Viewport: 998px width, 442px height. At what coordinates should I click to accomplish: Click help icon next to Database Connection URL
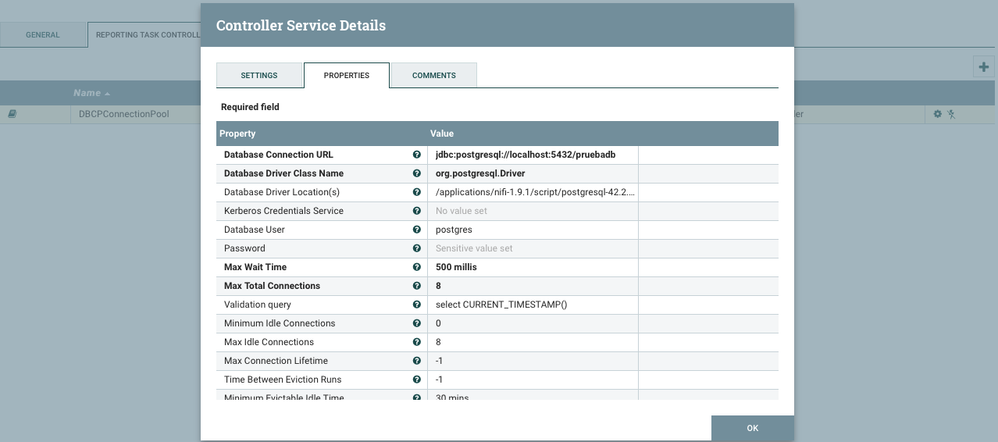coord(416,155)
